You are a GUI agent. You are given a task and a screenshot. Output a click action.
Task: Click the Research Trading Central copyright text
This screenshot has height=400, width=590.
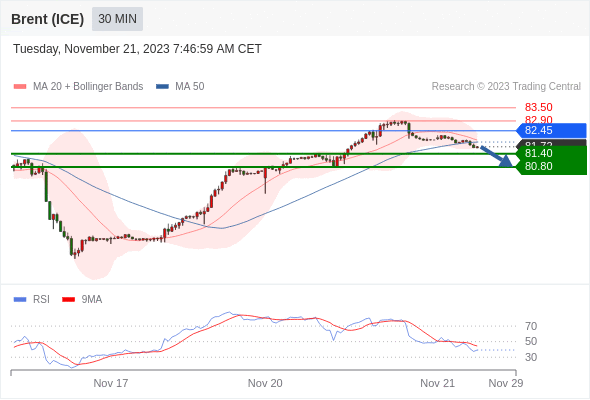click(506, 87)
